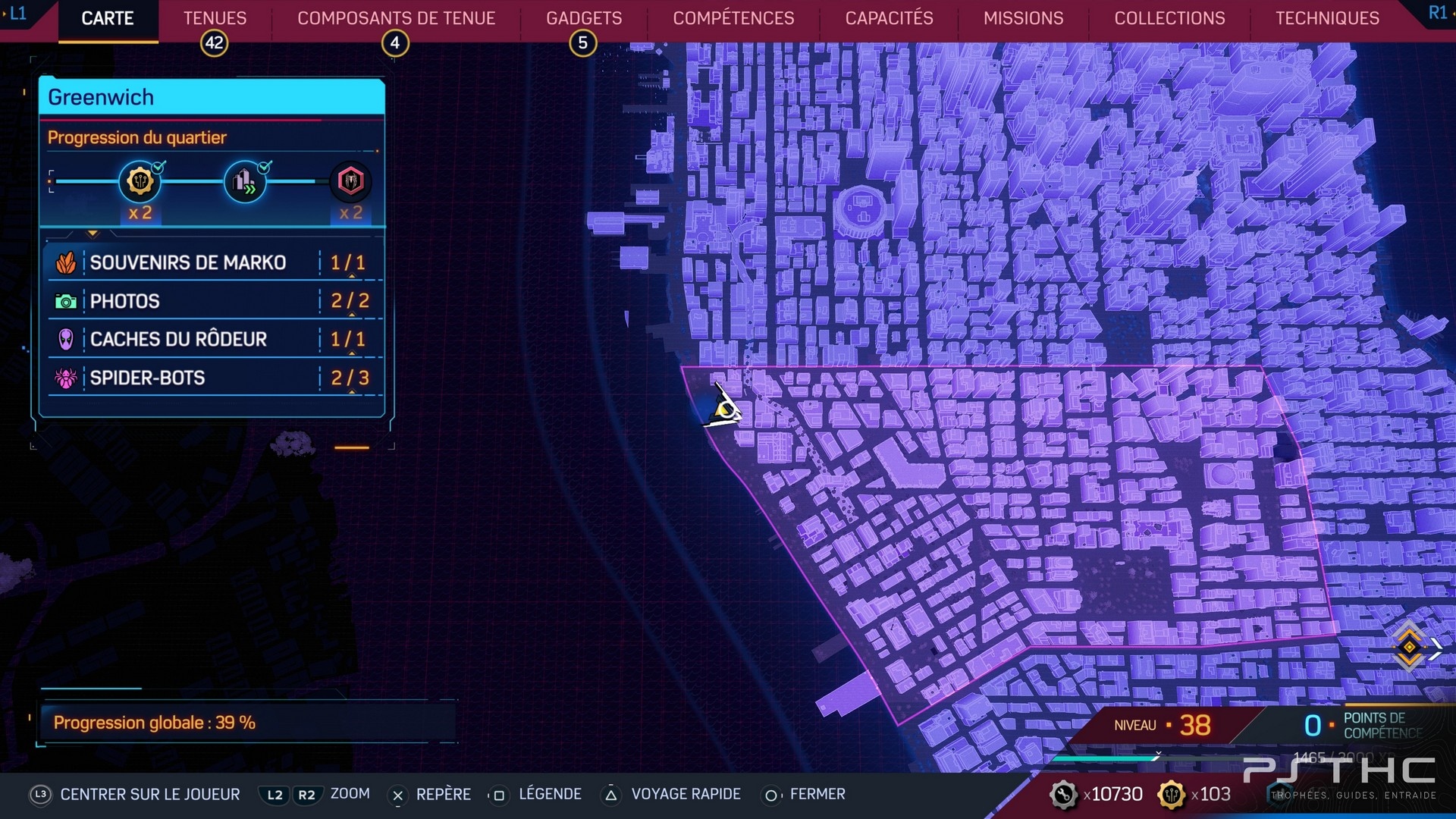This screenshot has width=1456, height=819.
Task: Select the red hexagon locked reward icon
Action: coord(350,181)
